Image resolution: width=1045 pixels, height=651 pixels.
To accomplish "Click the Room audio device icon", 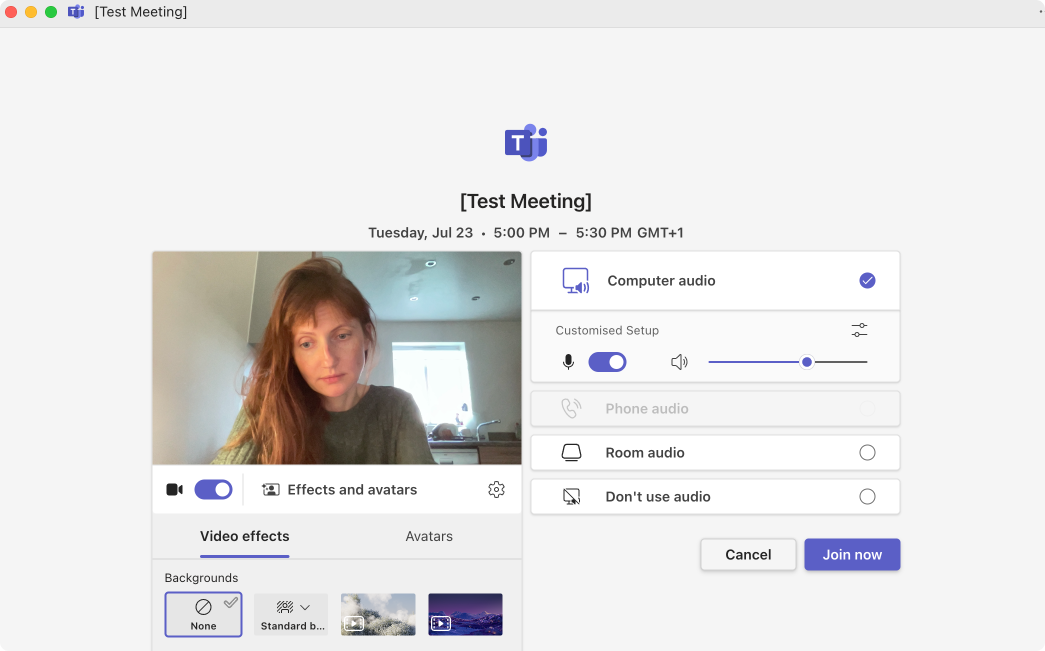I will click(x=571, y=452).
